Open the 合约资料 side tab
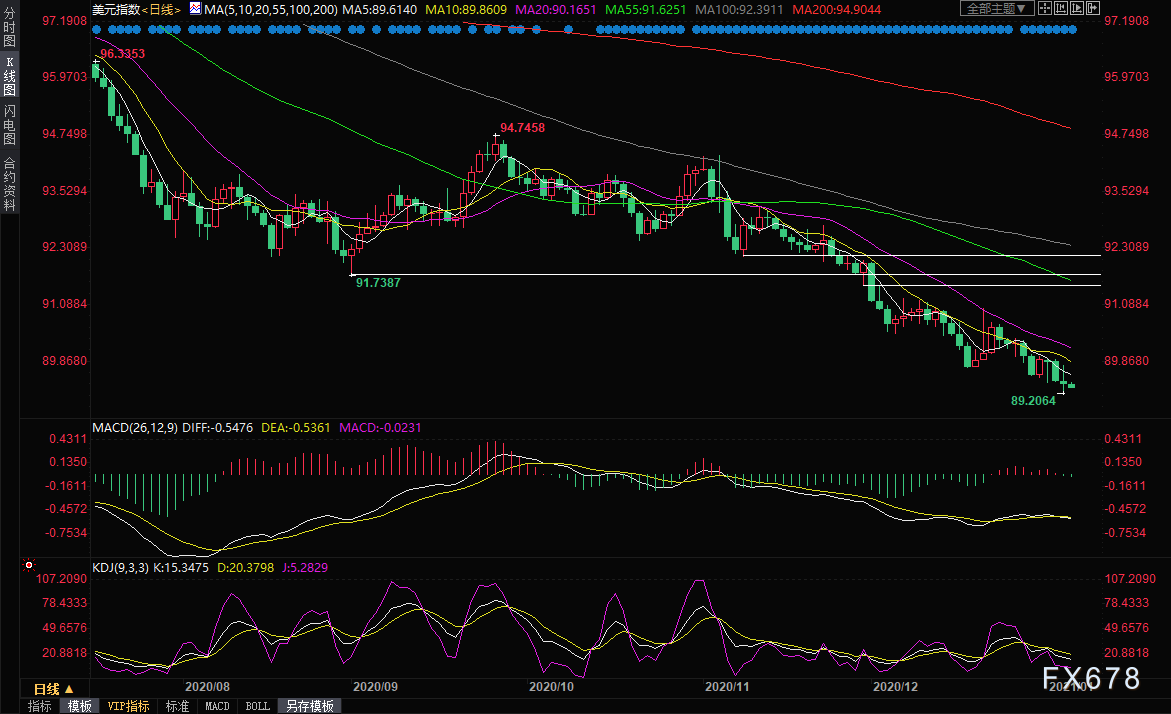 9,183
